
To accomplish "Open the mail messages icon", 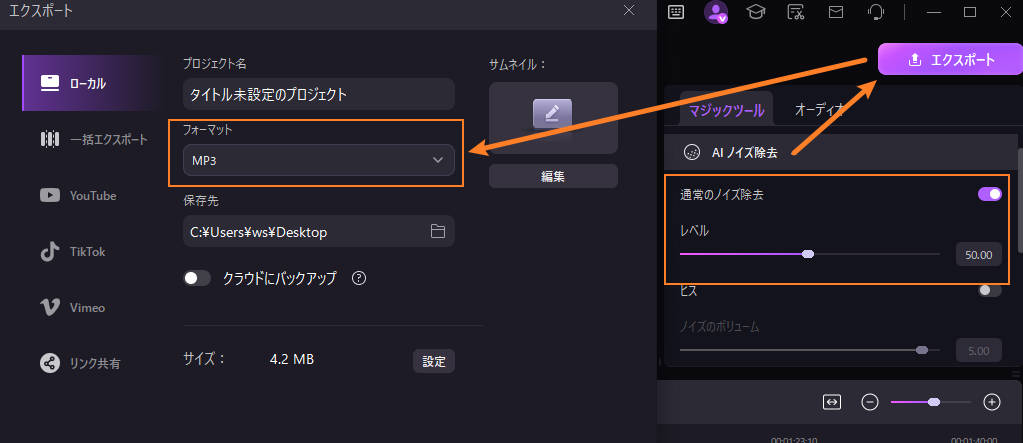I will (836, 12).
